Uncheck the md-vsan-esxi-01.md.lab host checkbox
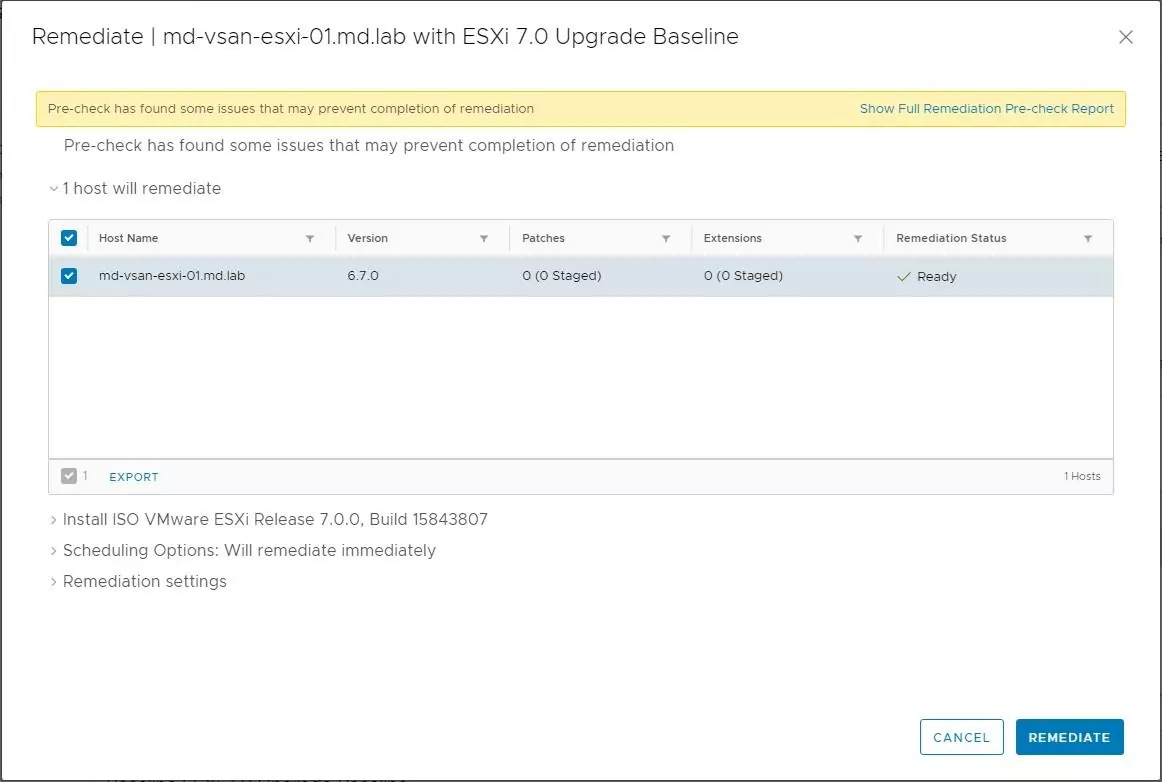Screen dimensions: 1162x782 click(69, 276)
